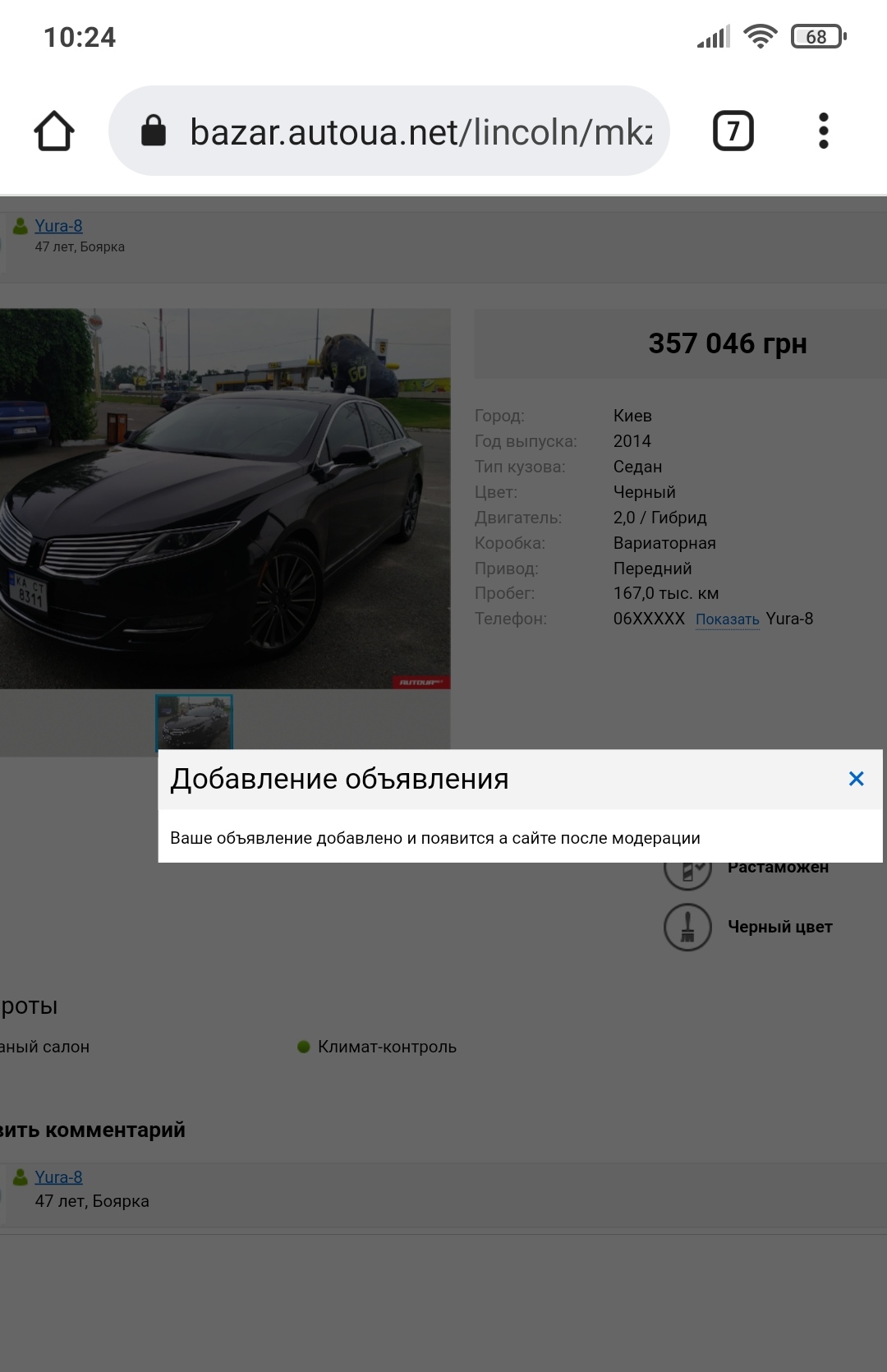Open the Yura-8 link in the comment section
Image resolution: width=887 pixels, height=1372 pixels.
58,1177
